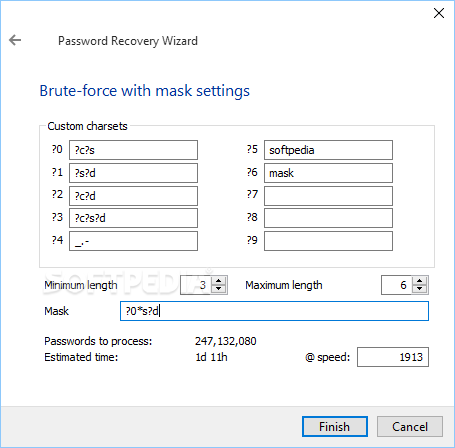Click the Maximum length number box
This screenshot has width=455, height=448.
397,285
